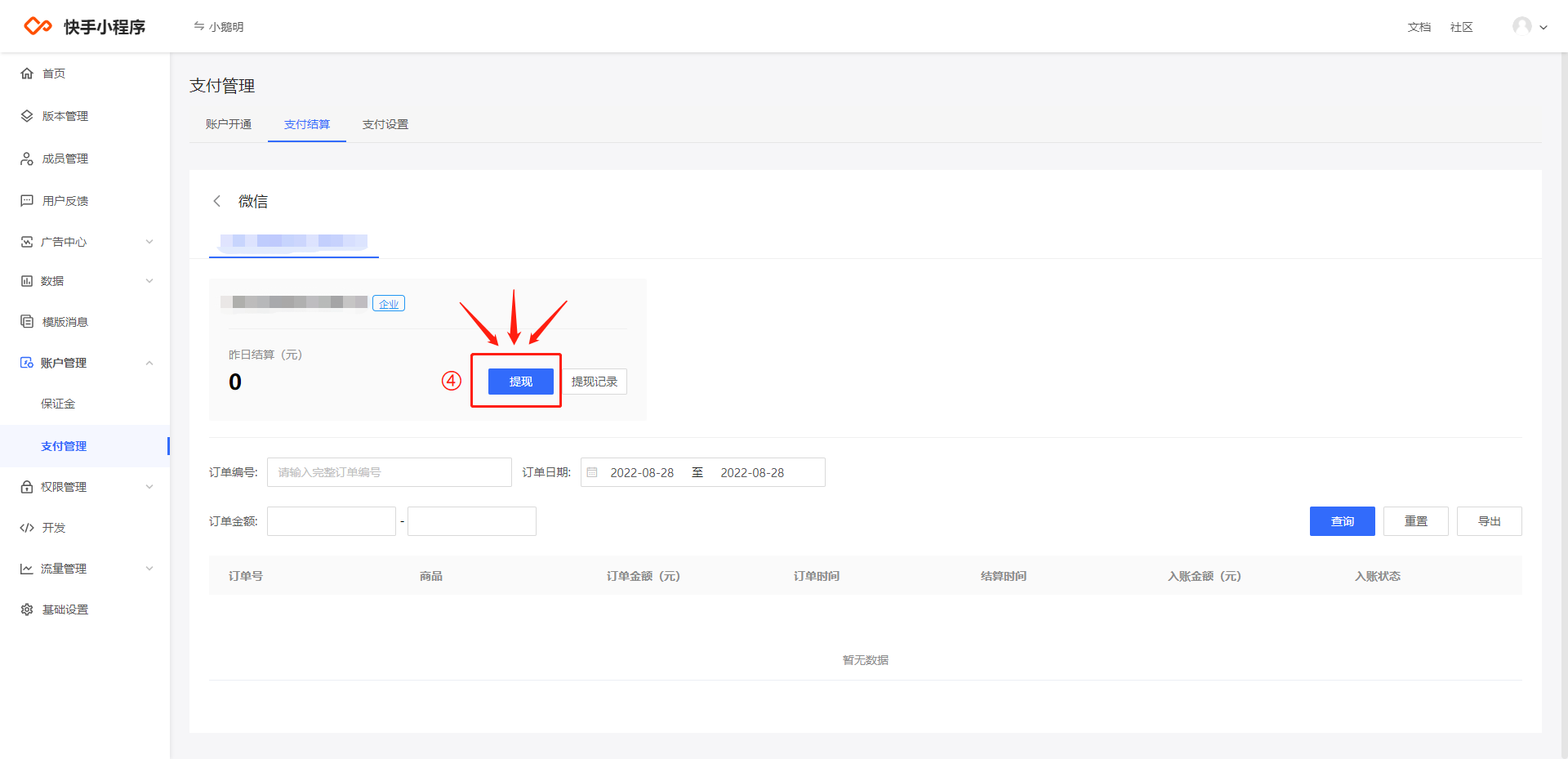
Task: Click the calendar icon in date range
Action: pyautogui.click(x=592, y=472)
